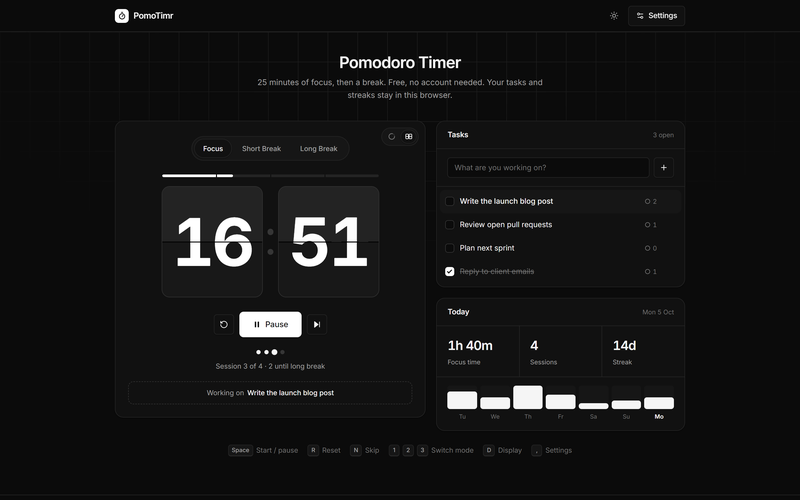Click the 'Working on' current task box
Viewport: 800px width, 500px height.
270,393
